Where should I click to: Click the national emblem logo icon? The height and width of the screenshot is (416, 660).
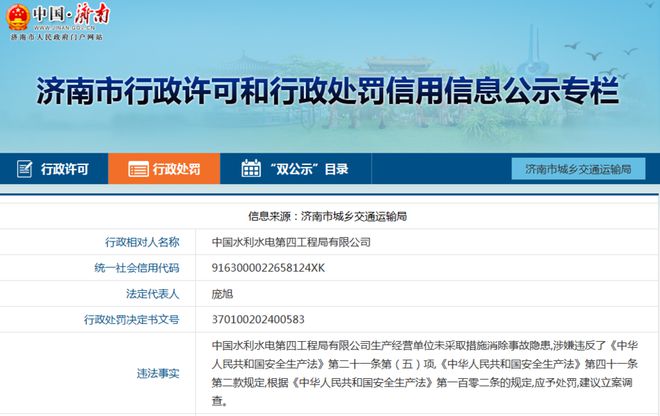(18, 16)
